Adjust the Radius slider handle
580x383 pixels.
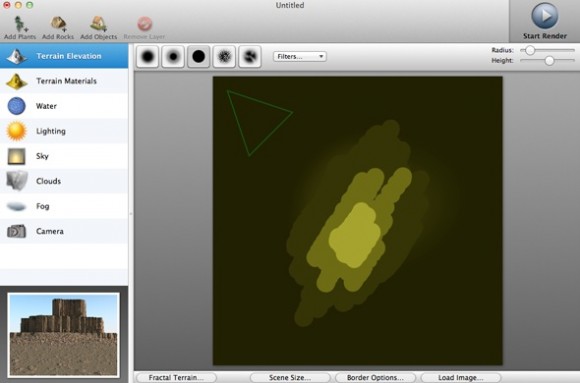click(530, 50)
